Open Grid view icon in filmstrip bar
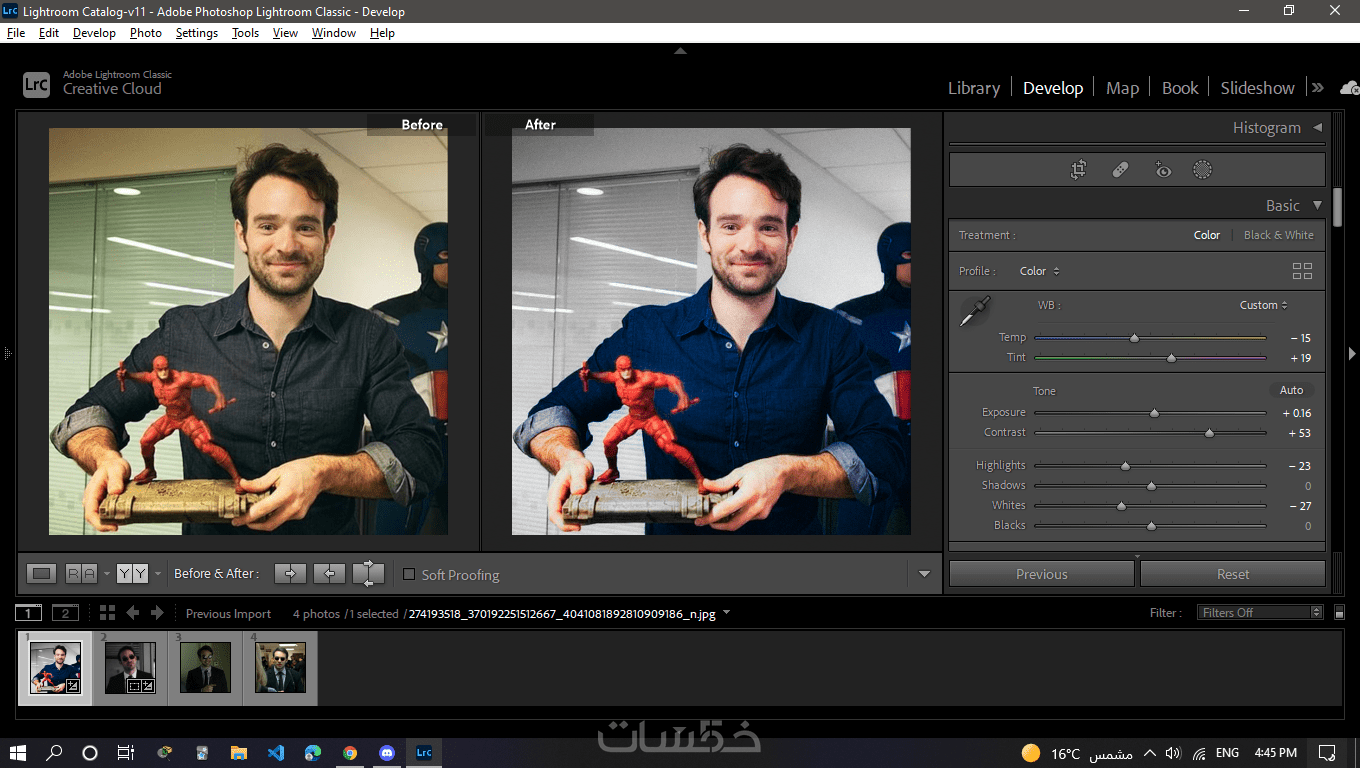The height and width of the screenshot is (768, 1360). pos(107,613)
